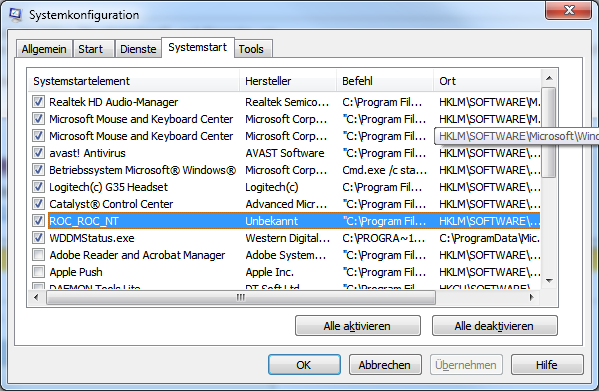The width and height of the screenshot is (599, 391).
Task: Click Alle aktivieren button
Action: pos(358,326)
